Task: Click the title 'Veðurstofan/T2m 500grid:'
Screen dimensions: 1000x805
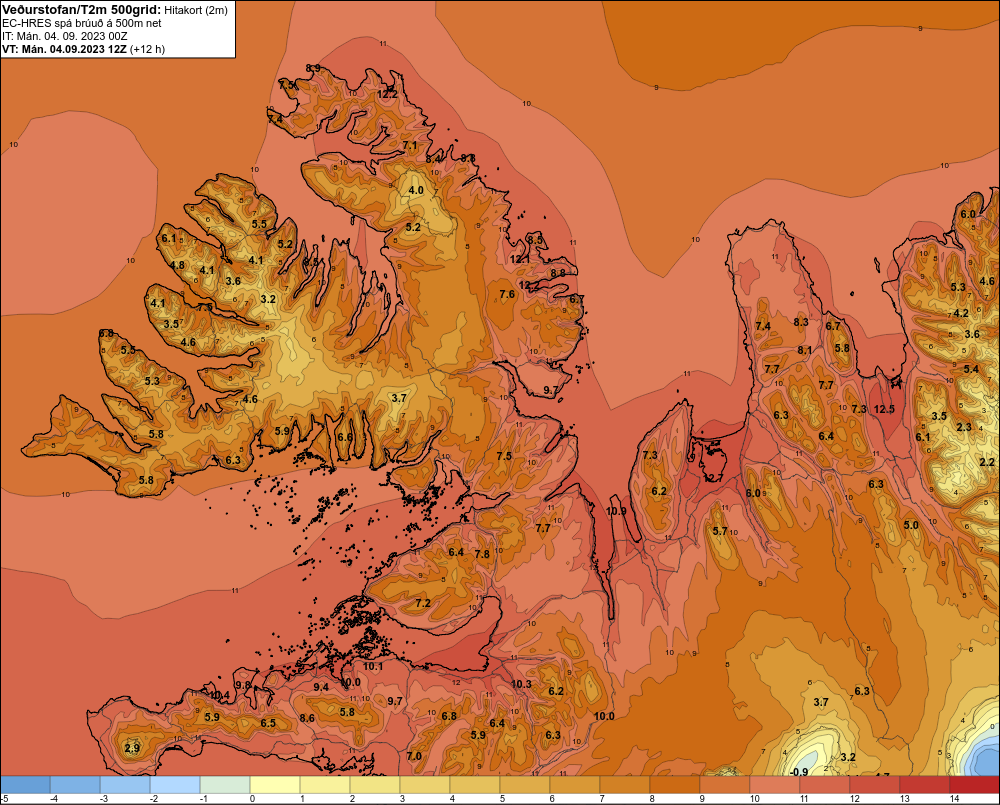Action: (80, 10)
